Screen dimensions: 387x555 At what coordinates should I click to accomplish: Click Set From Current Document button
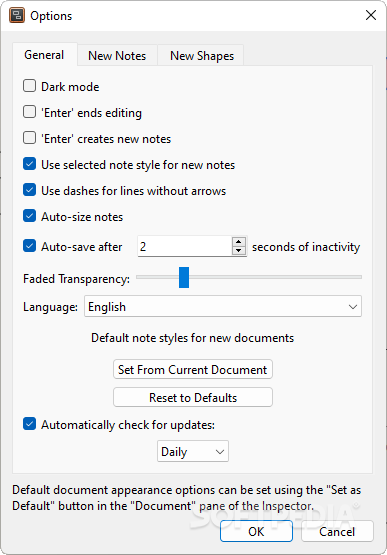point(193,370)
